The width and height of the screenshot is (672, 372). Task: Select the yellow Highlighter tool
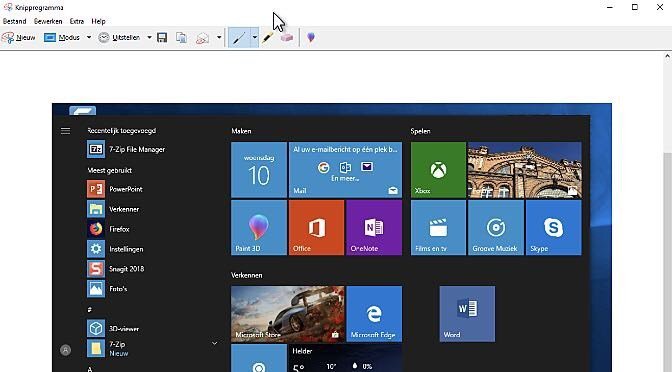[x=267, y=38]
